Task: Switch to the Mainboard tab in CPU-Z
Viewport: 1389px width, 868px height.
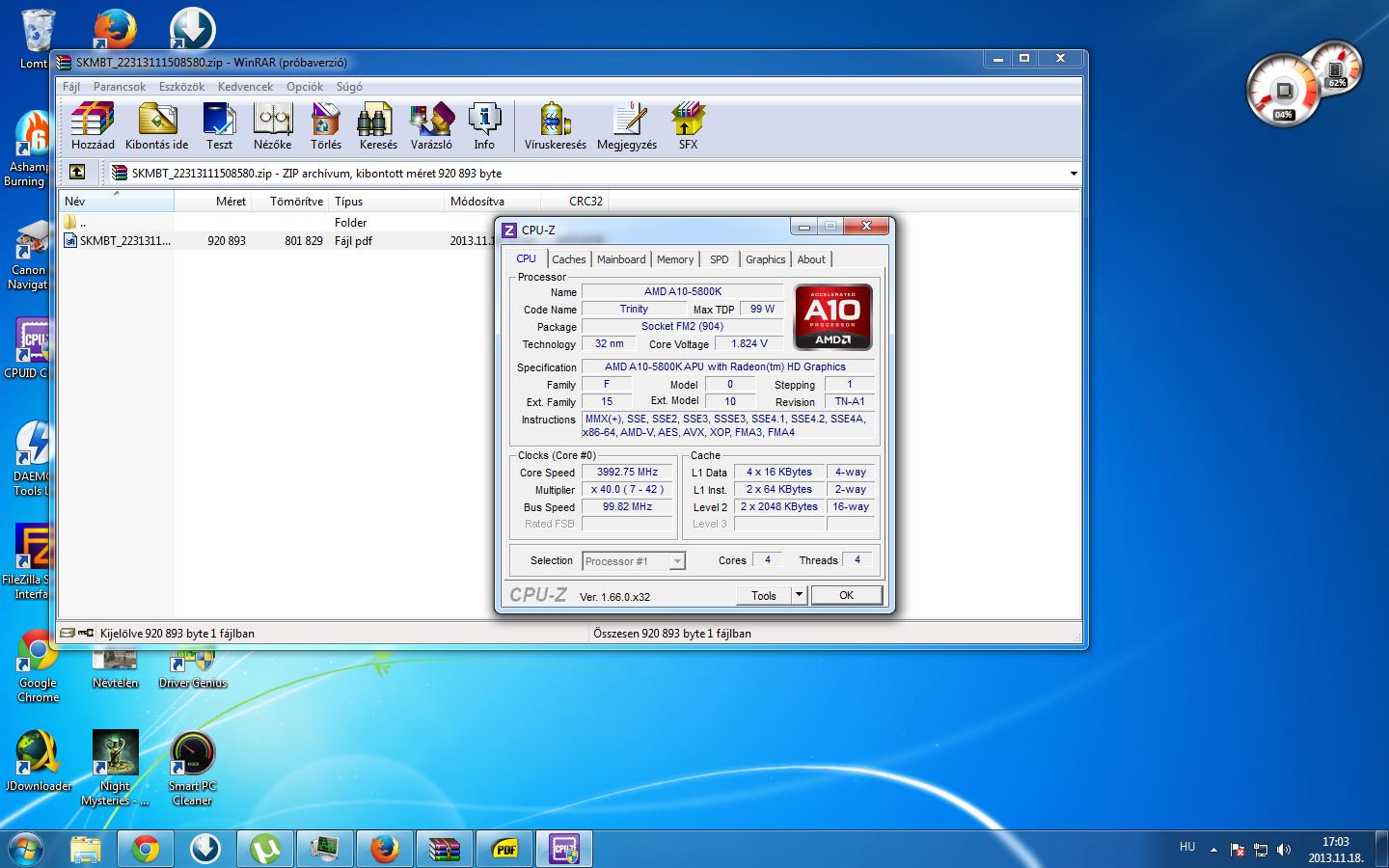Action: tap(621, 259)
